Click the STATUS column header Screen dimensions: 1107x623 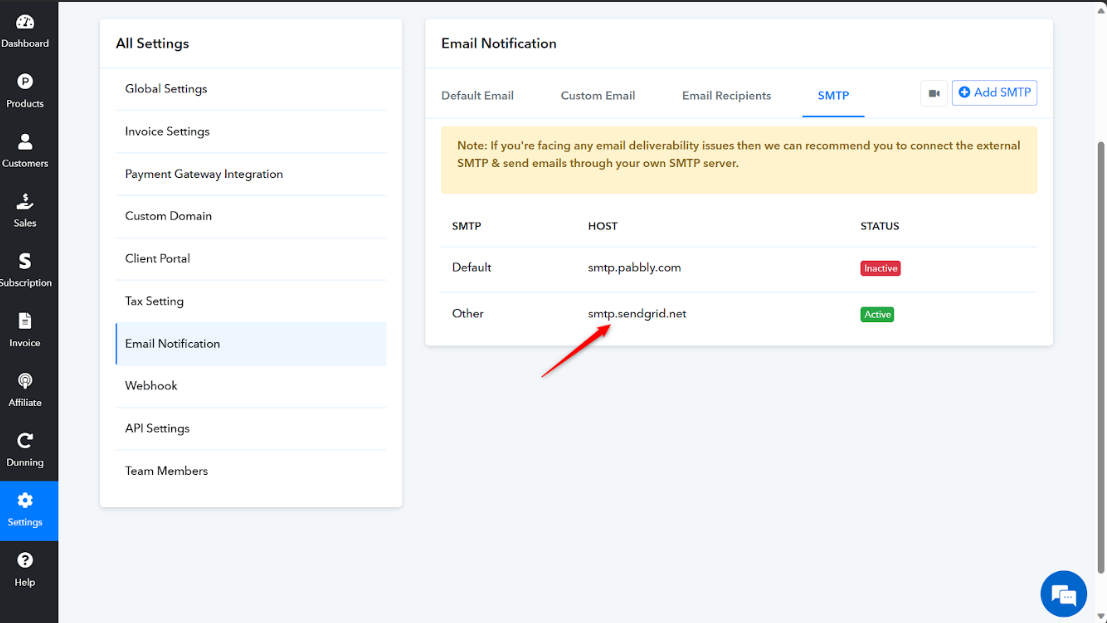(x=879, y=226)
